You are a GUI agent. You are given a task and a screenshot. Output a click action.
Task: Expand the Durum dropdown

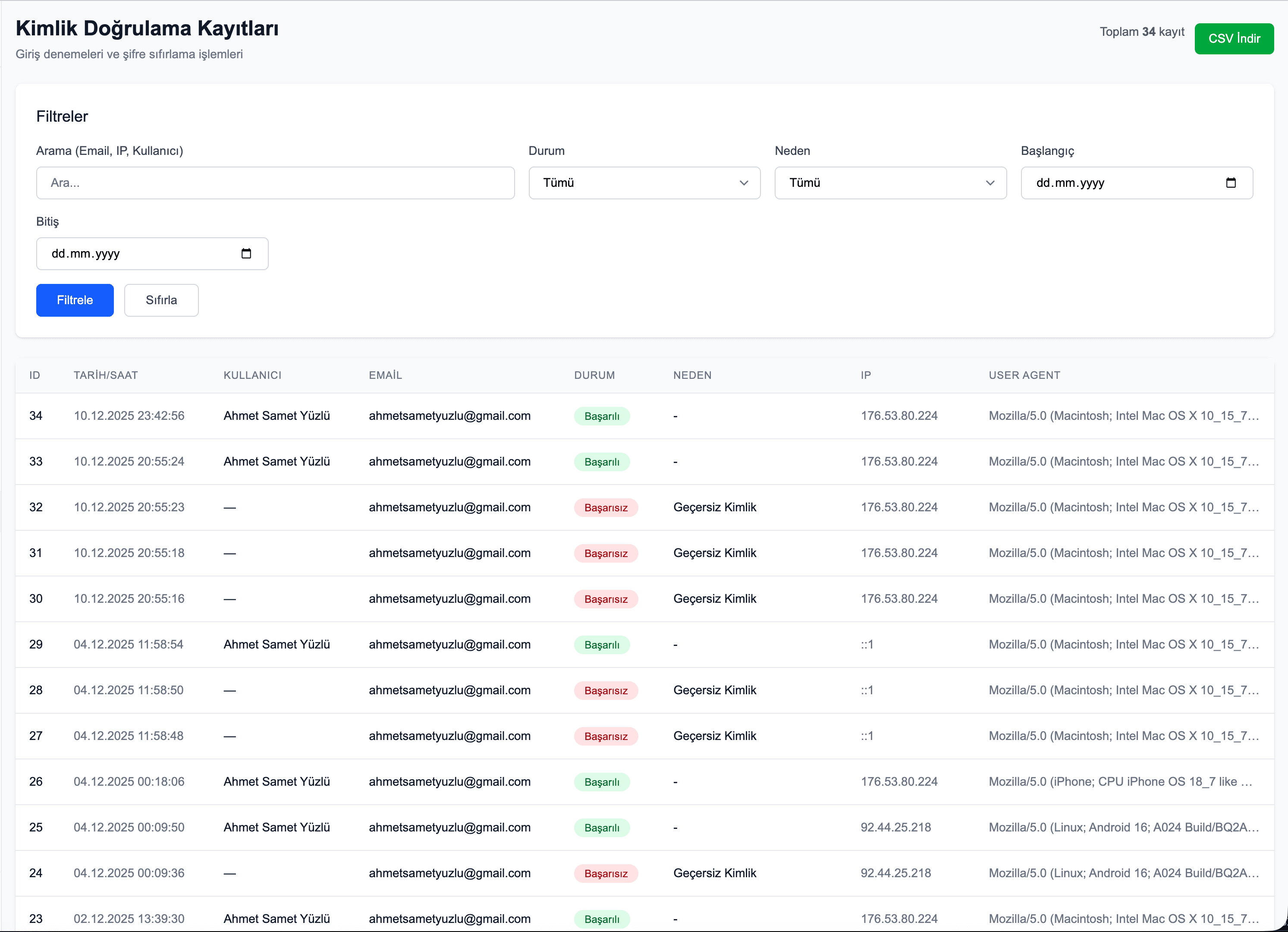tap(644, 183)
